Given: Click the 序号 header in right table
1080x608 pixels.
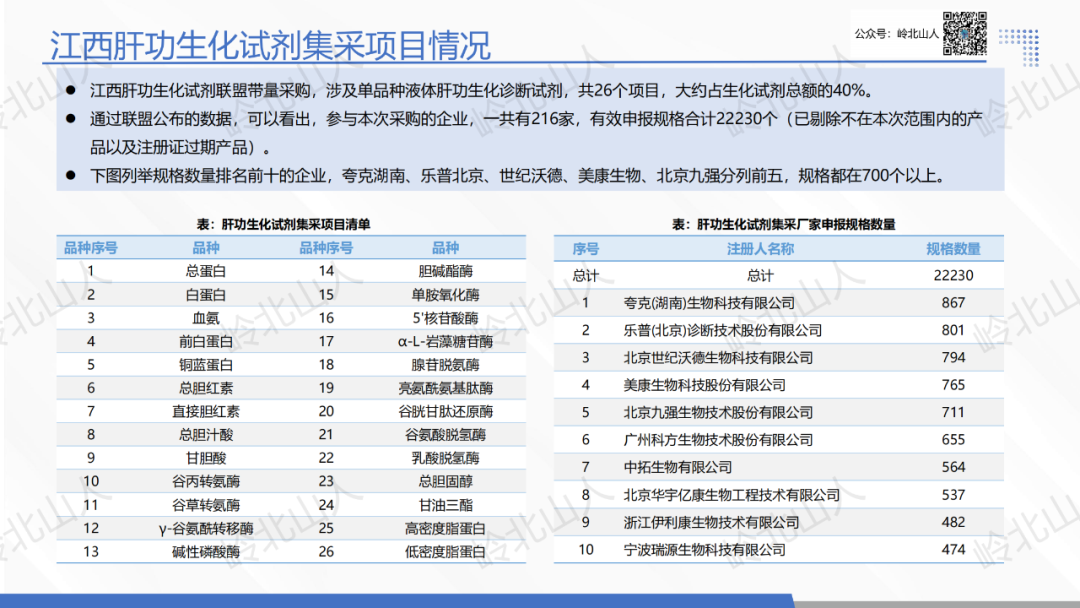Looking at the screenshot, I should tap(586, 248).
